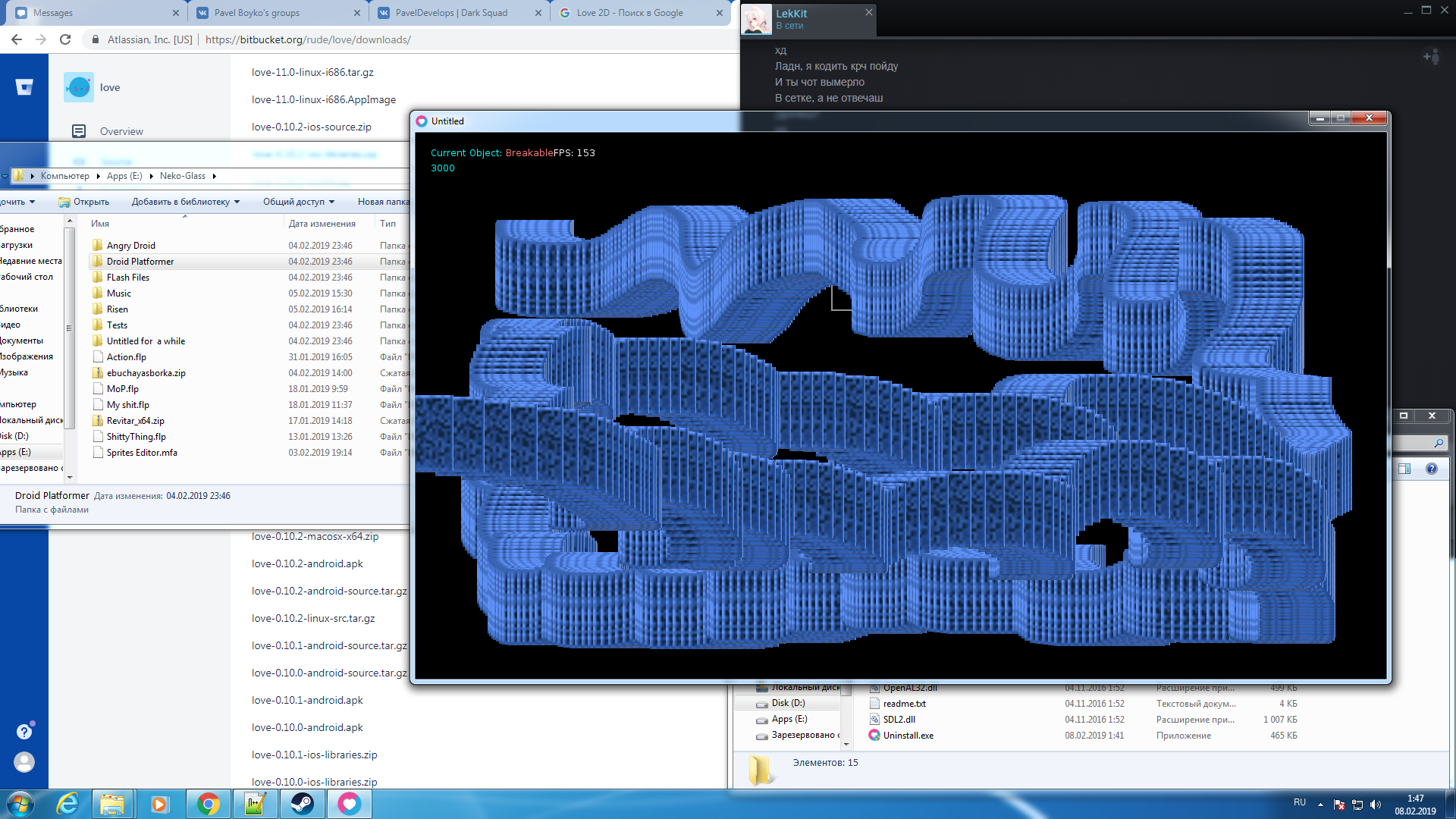This screenshot has height=819, width=1456.
Task: Select SDL2.dll in right Explorer
Action: click(x=899, y=720)
